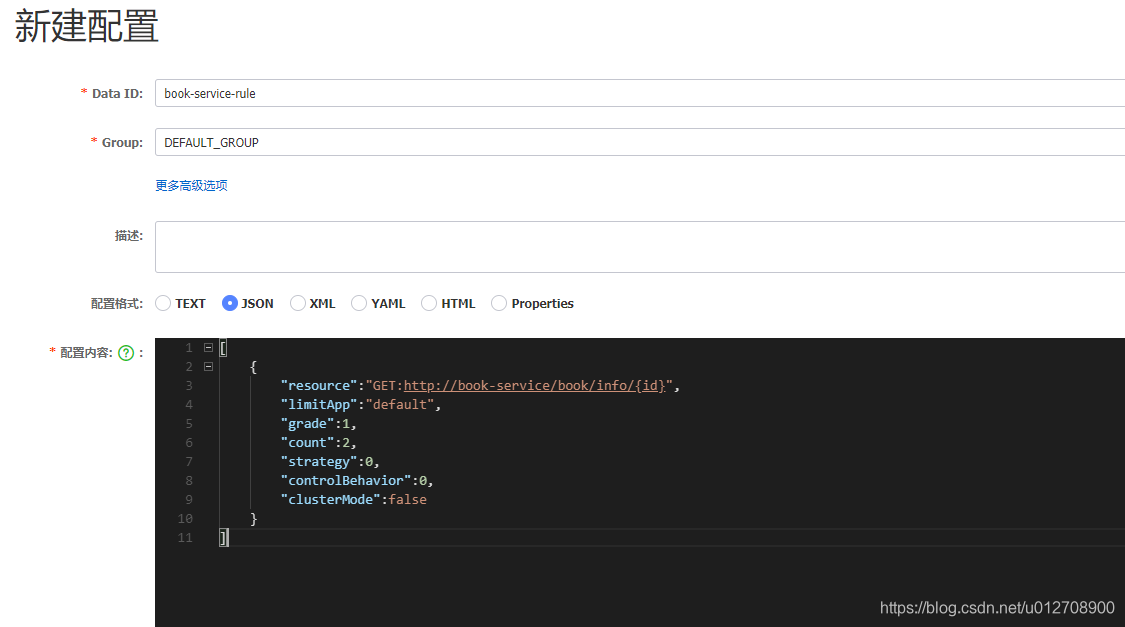Click into the 描述 description textarea
The width and height of the screenshot is (1125, 627).
[640, 247]
